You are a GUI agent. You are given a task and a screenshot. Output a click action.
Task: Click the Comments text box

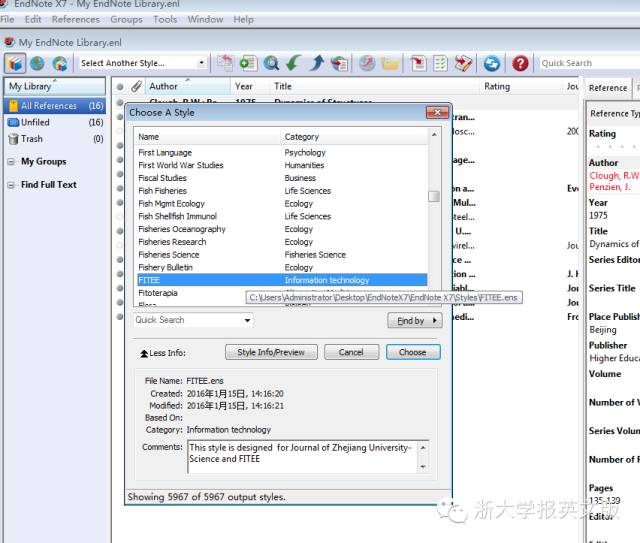point(303,456)
